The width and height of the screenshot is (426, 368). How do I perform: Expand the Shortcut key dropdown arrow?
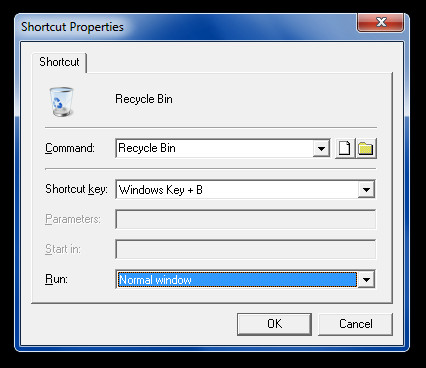(366, 190)
